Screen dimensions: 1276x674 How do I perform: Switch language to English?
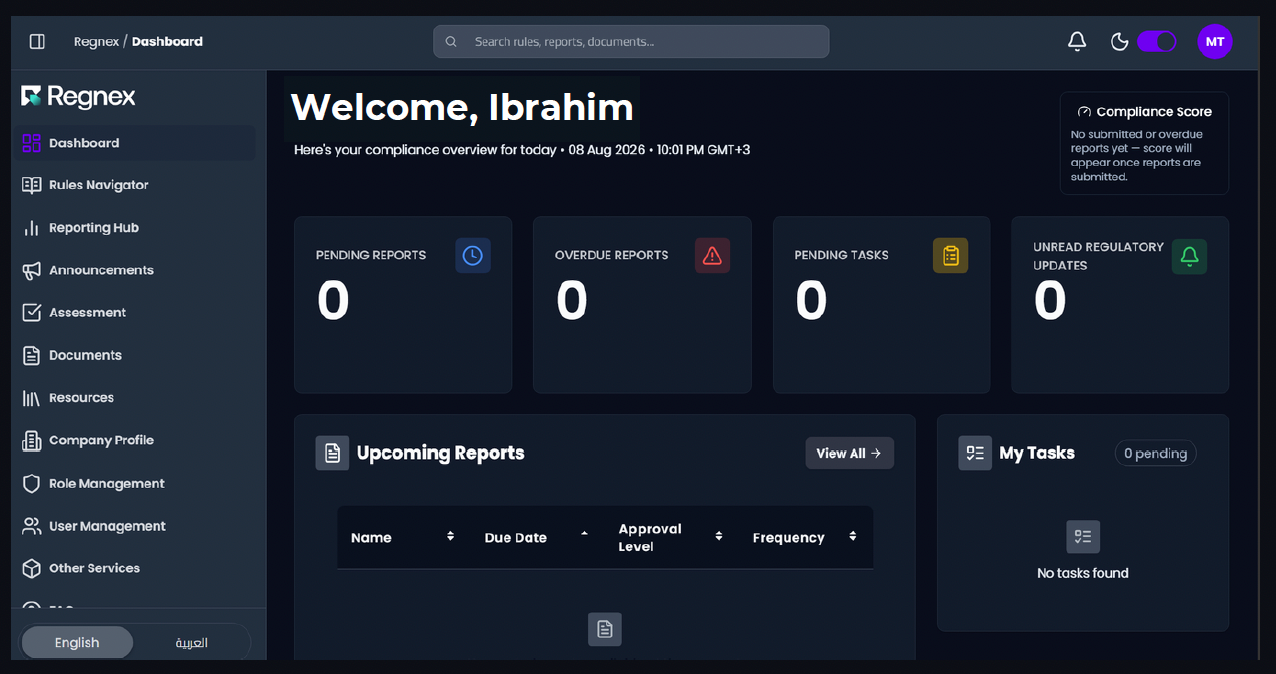point(77,643)
